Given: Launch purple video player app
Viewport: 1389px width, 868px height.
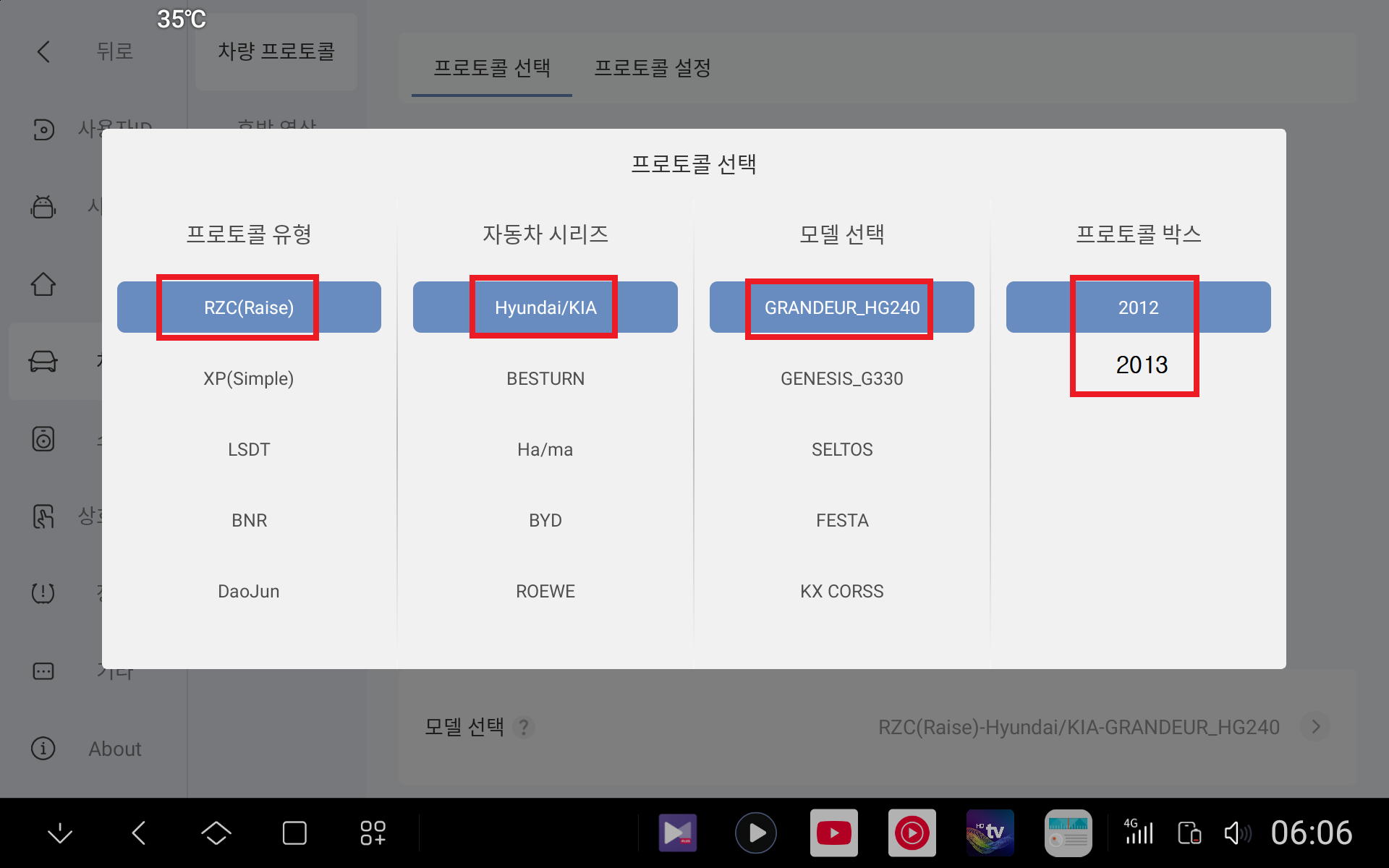Looking at the screenshot, I should click(x=678, y=833).
